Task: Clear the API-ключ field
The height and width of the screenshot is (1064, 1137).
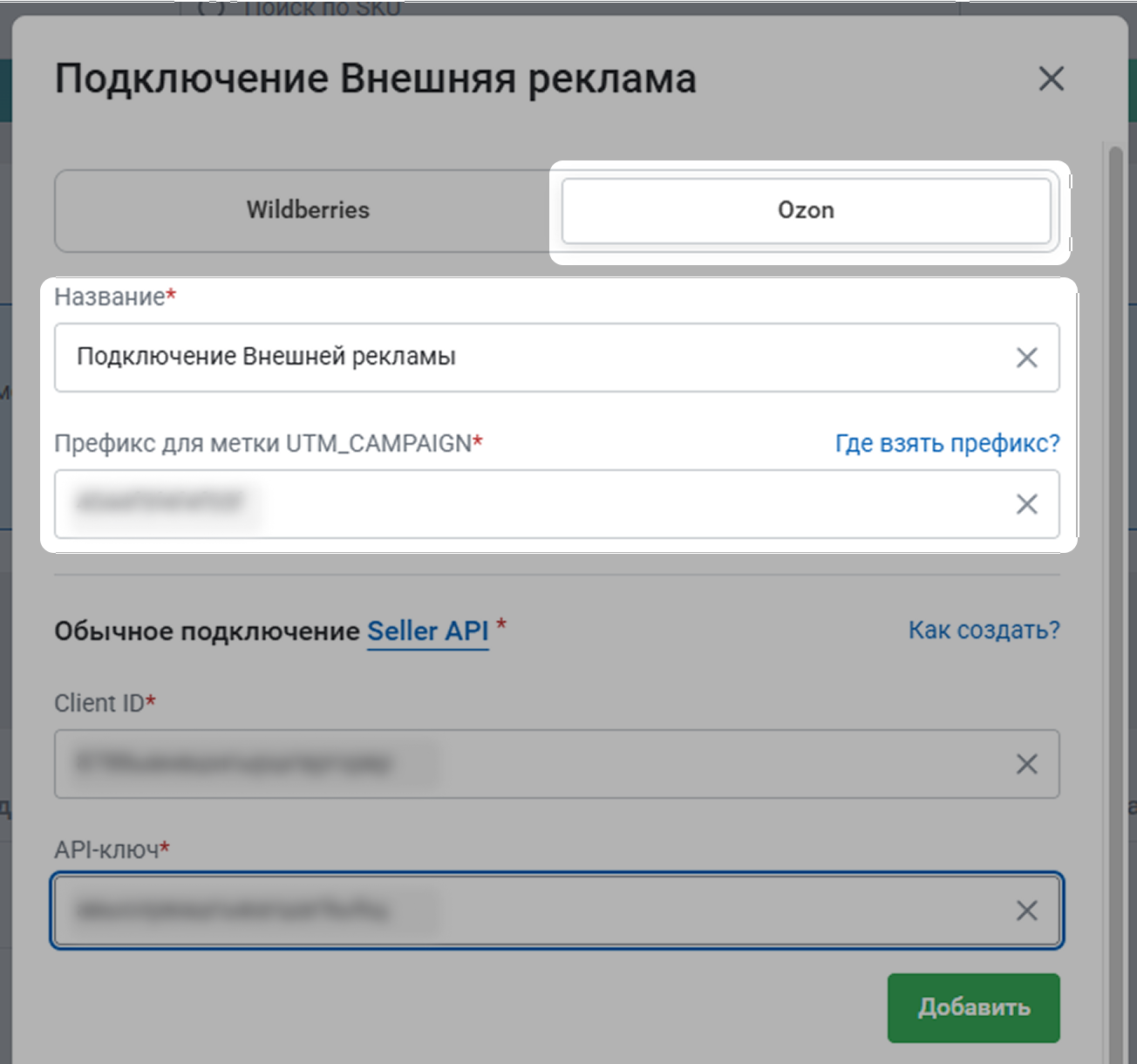Action: pyautogui.click(x=1026, y=911)
